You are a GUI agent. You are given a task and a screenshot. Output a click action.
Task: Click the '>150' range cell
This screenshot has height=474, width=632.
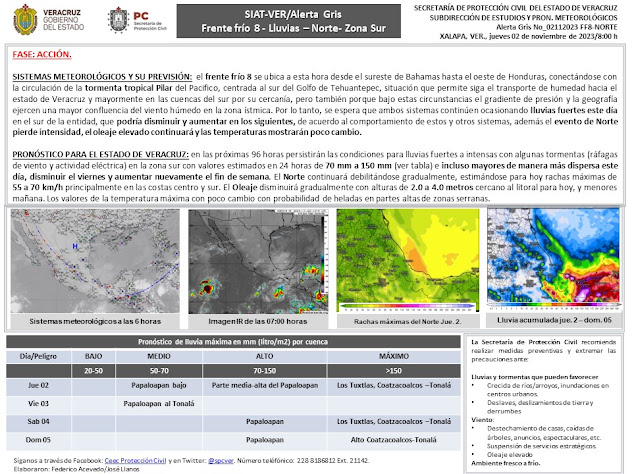click(x=394, y=371)
